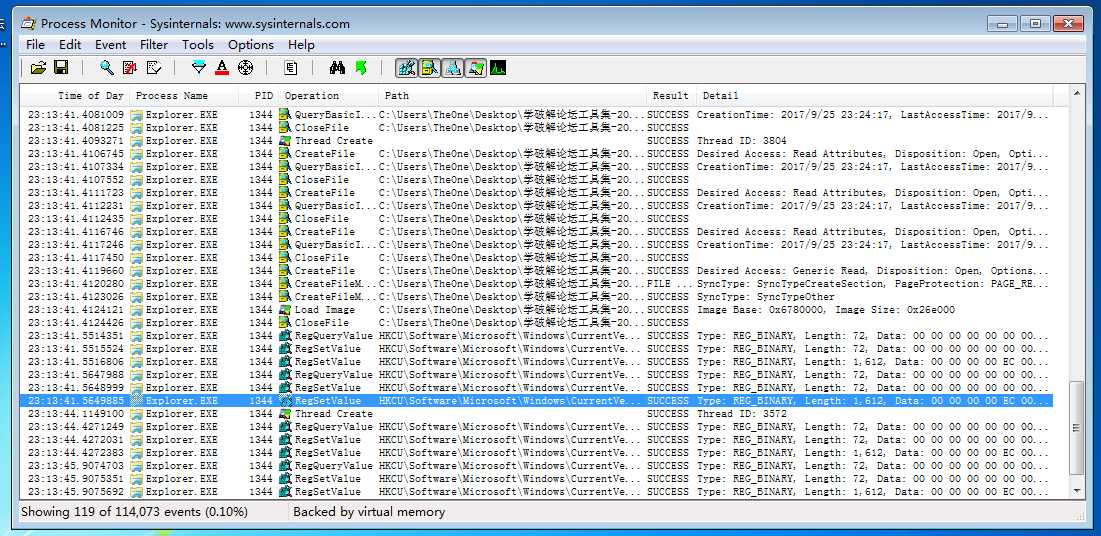Clear the display with the Clear icon
The image size is (1101, 536).
coord(154,68)
